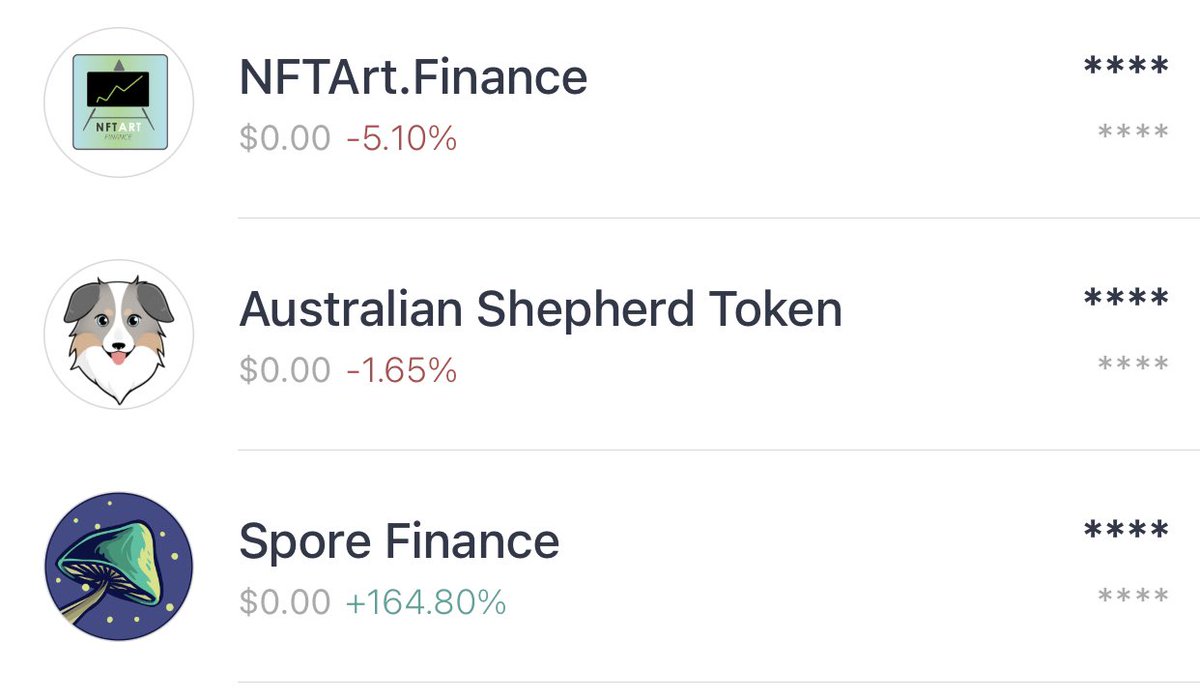
Task: Reveal the hidden bold NFTArt.Finance balance
Action: point(1126,68)
